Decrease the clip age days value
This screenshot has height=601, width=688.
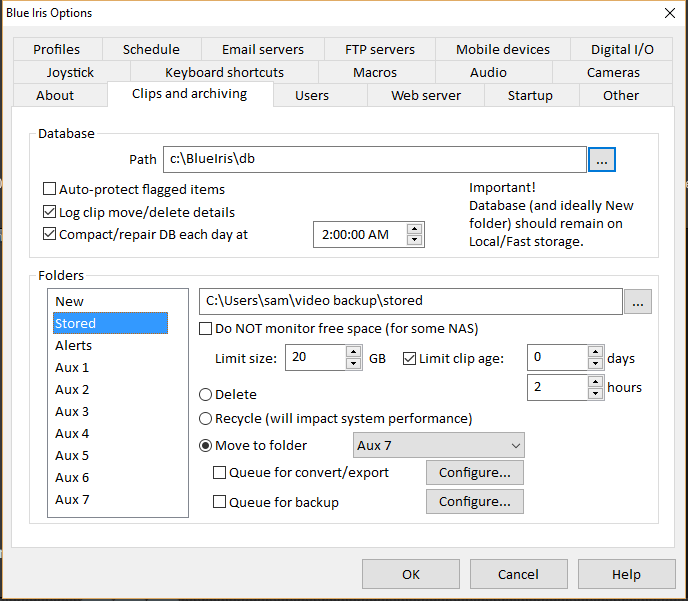[x=595, y=363]
